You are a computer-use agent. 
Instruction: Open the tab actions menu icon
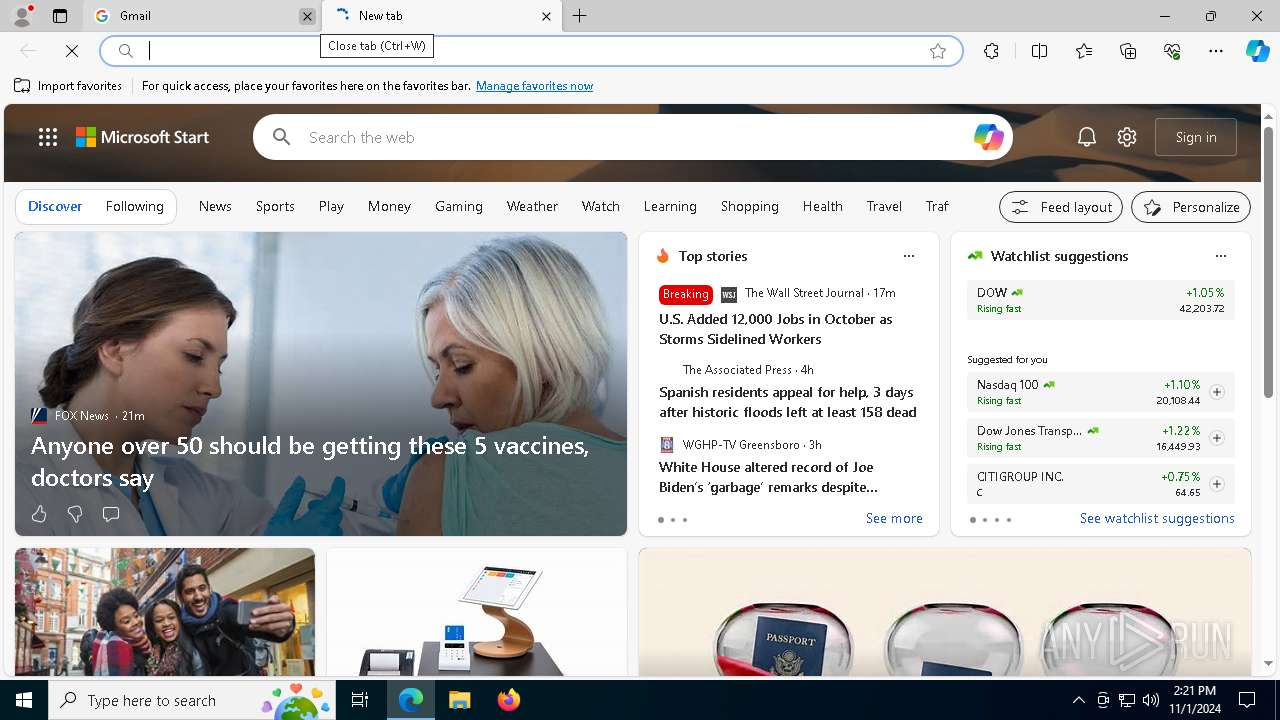[x=60, y=16]
